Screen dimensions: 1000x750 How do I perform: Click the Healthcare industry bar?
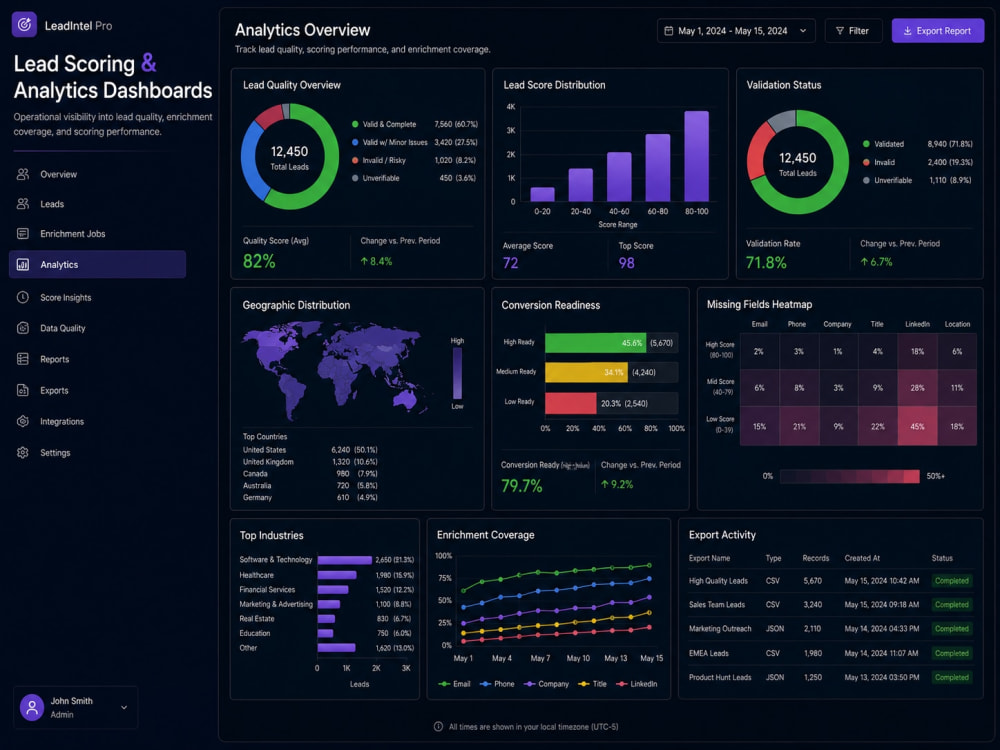click(337, 575)
